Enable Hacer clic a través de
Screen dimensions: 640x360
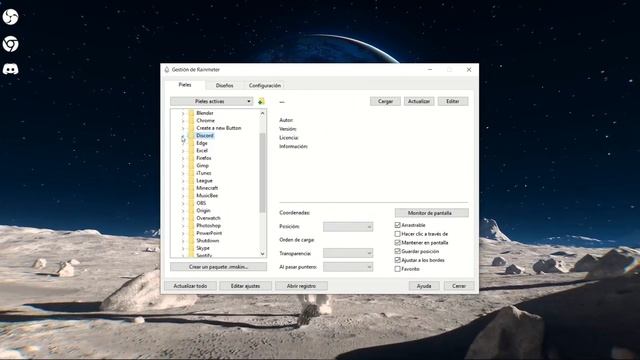tap(398, 234)
